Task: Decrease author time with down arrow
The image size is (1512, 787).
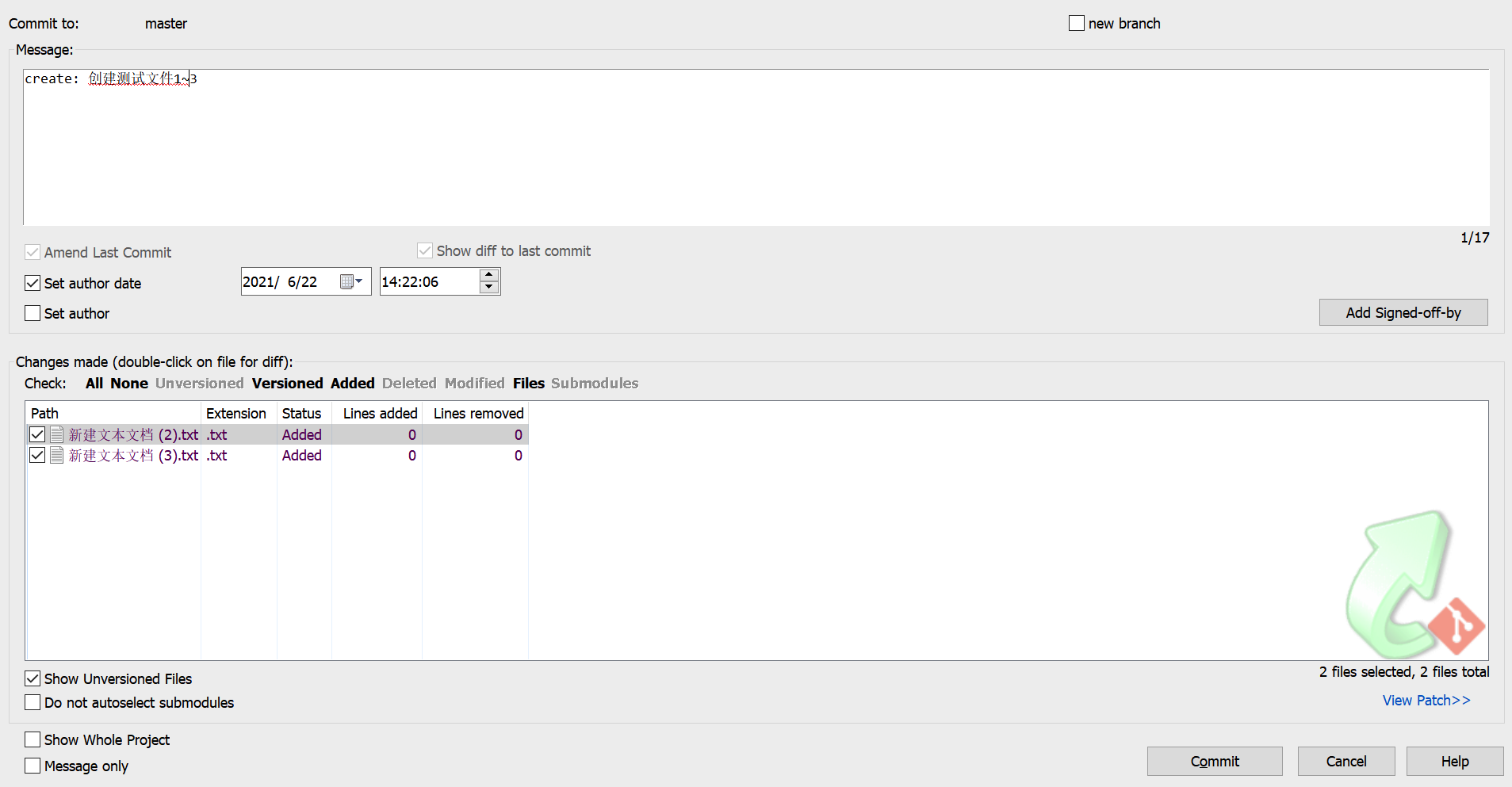Action: (x=489, y=288)
